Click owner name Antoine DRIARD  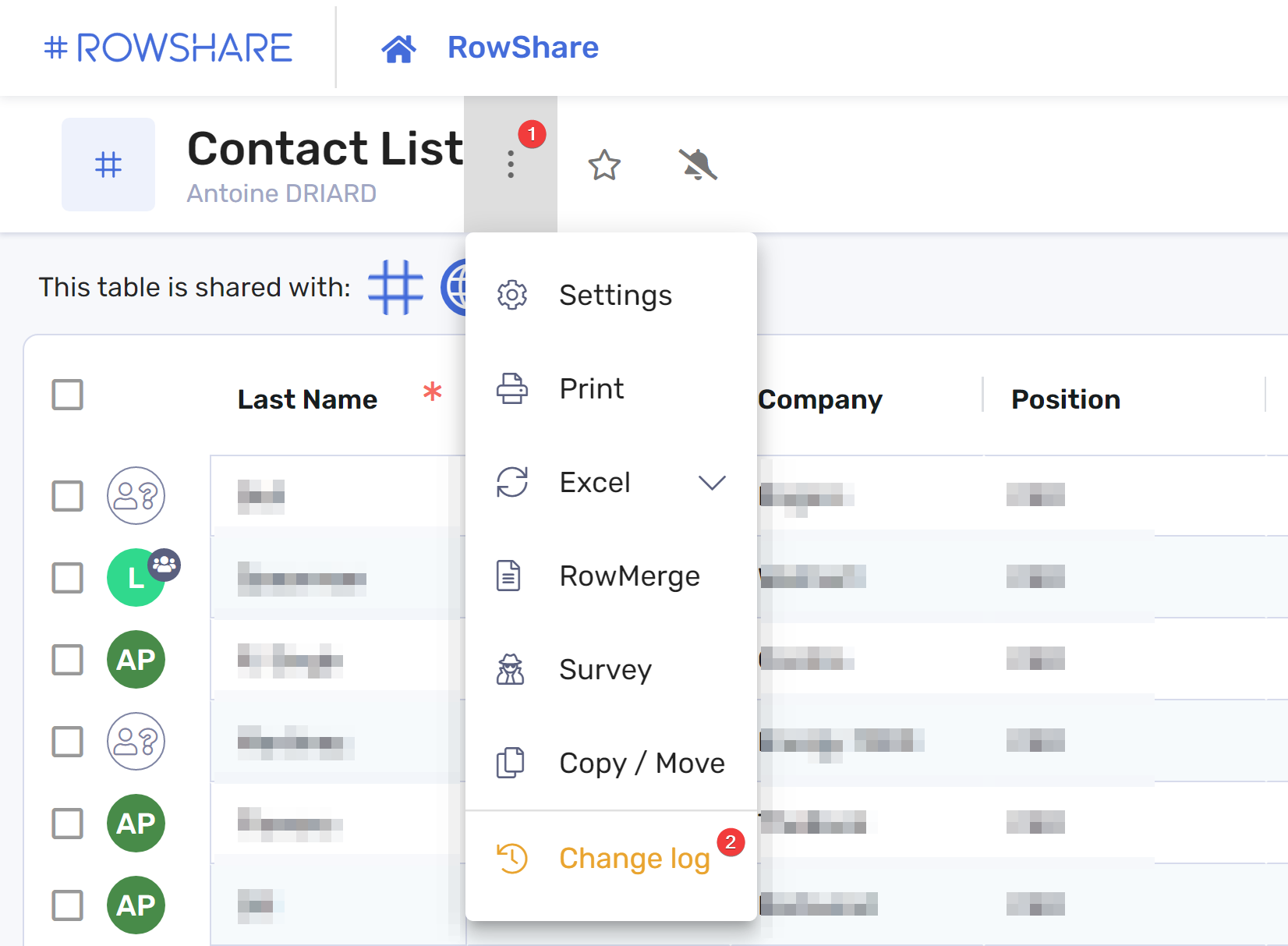coord(281,193)
